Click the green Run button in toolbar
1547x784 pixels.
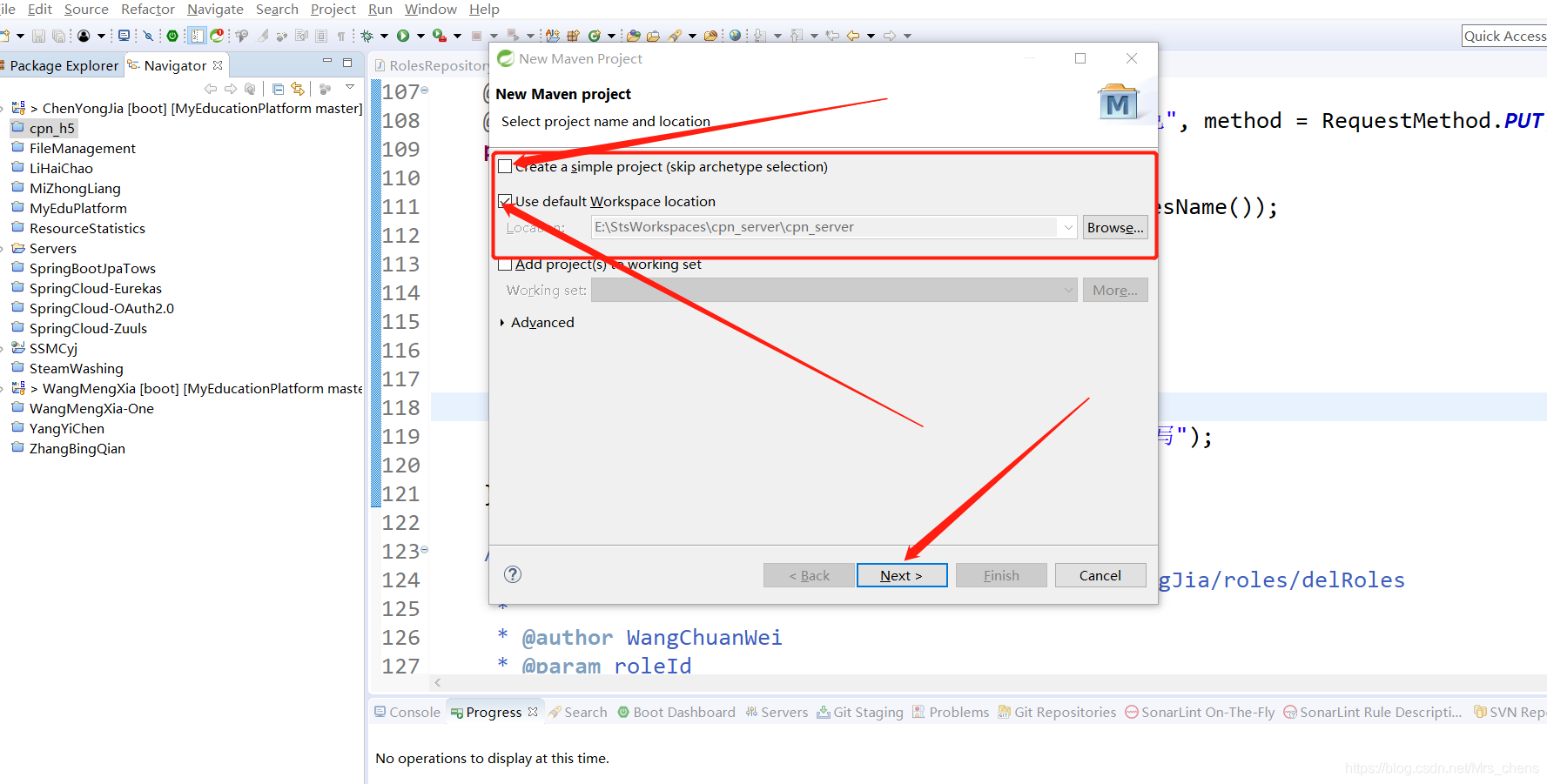pos(403,36)
